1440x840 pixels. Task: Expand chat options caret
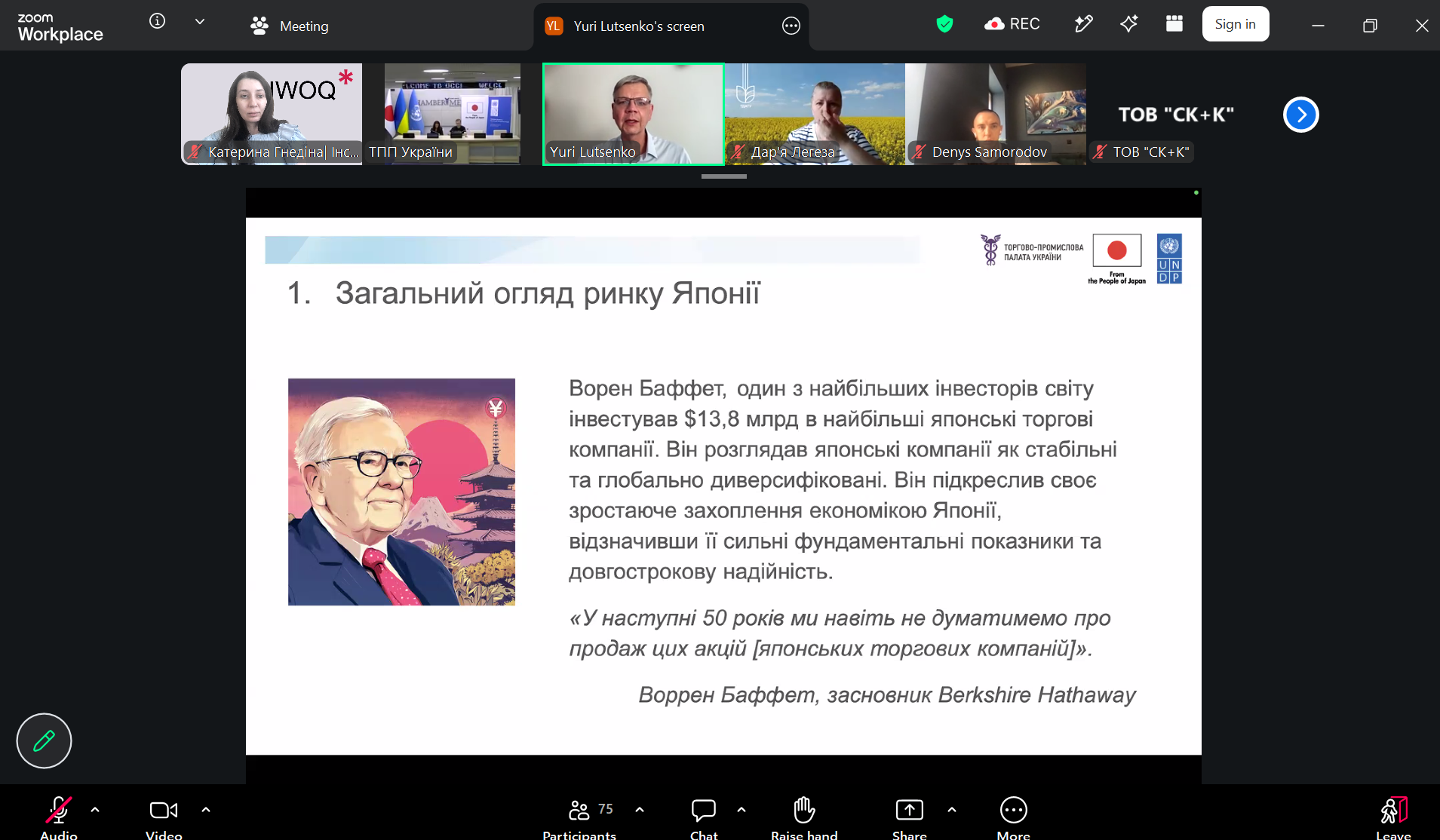tap(741, 810)
